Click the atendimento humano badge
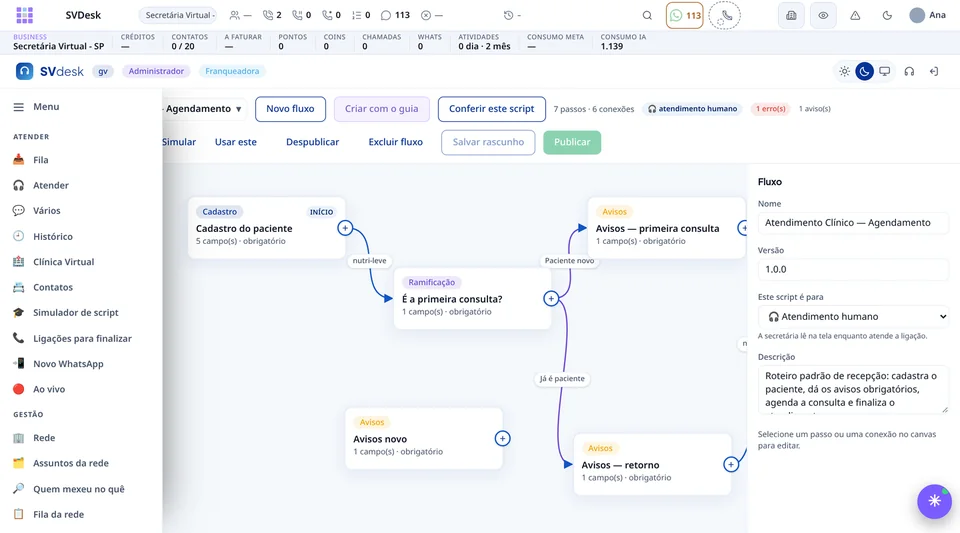This screenshot has height=533, width=960. point(692,109)
